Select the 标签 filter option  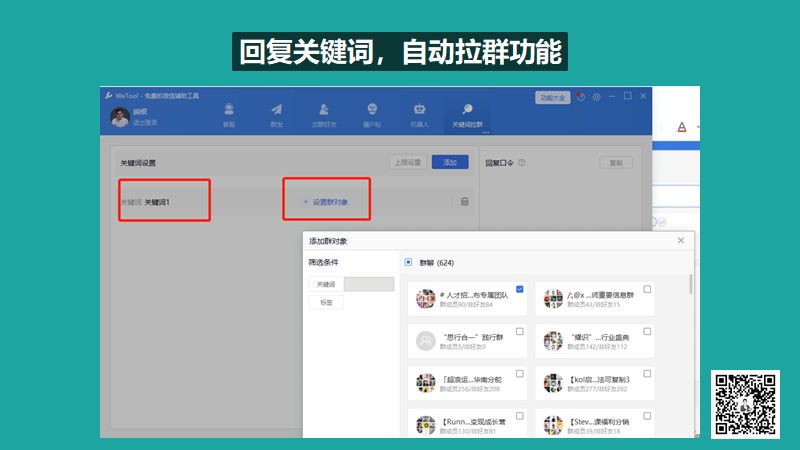coord(326,301)
